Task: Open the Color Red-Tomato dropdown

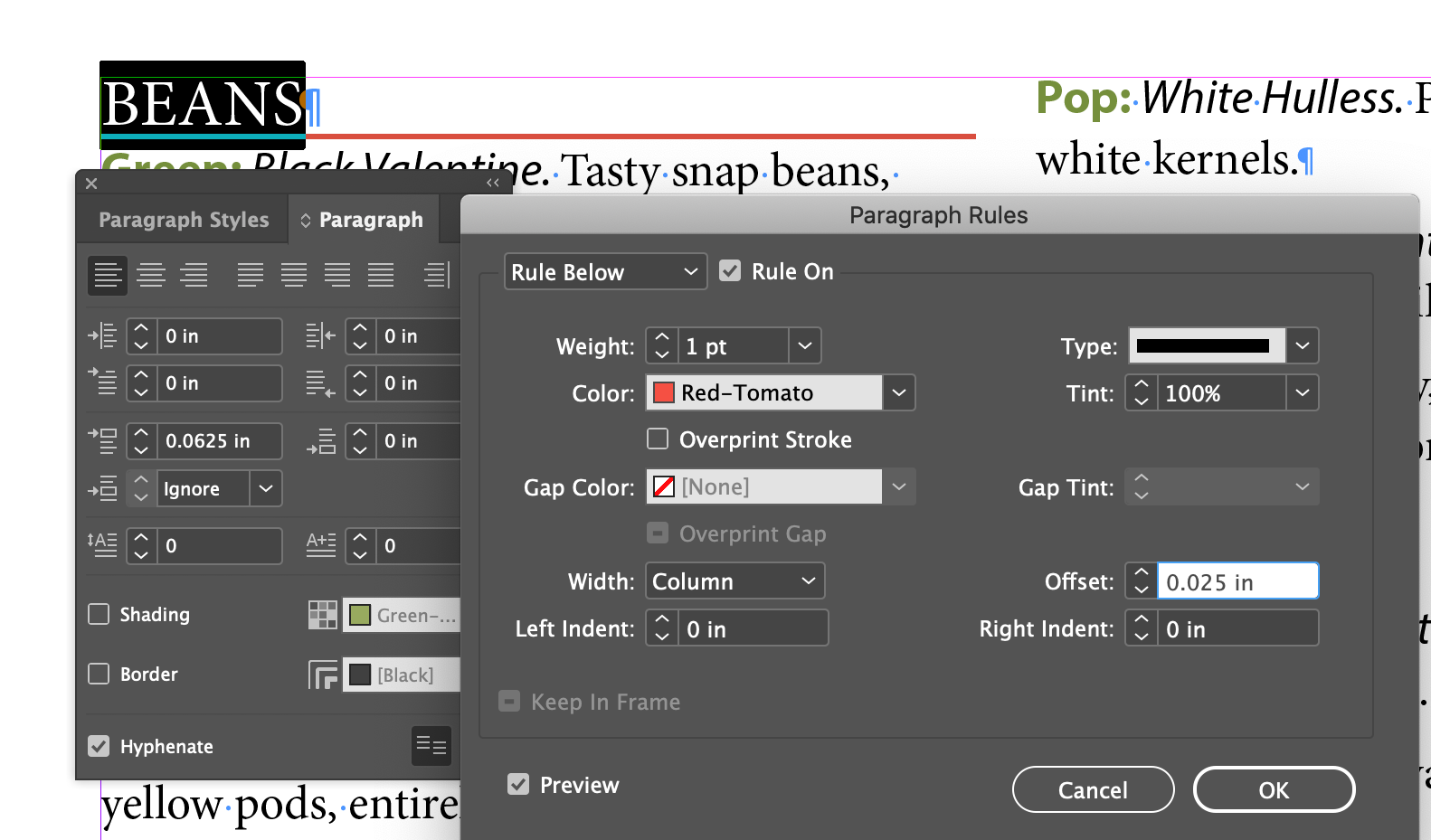Action: 899,392
